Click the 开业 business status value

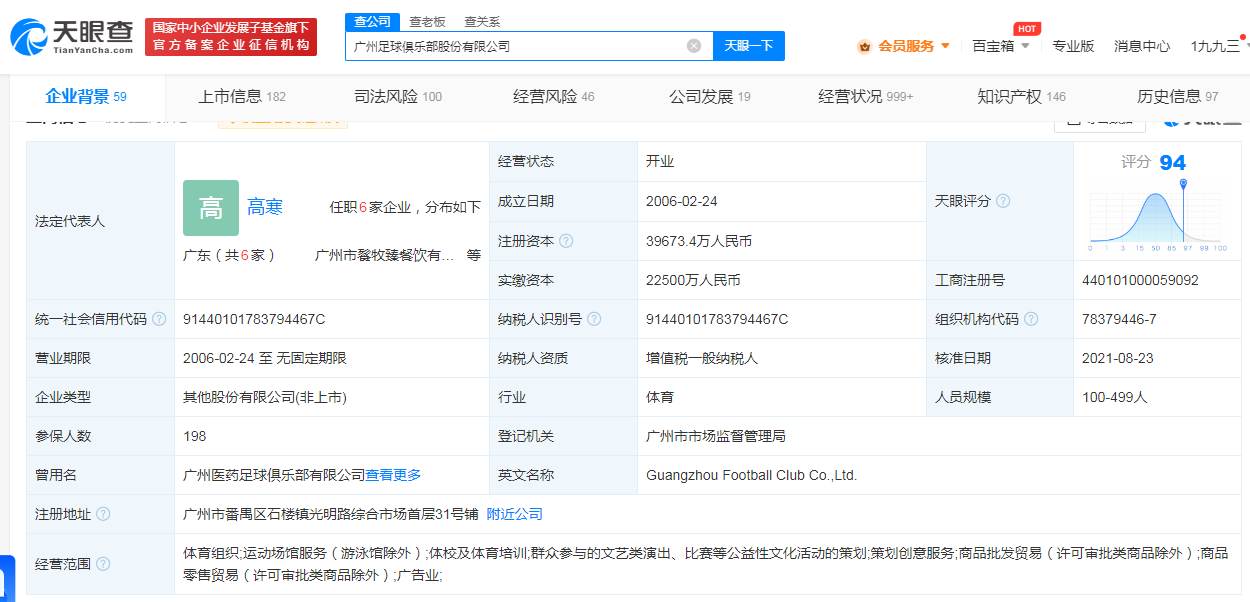tap(660, 161)
